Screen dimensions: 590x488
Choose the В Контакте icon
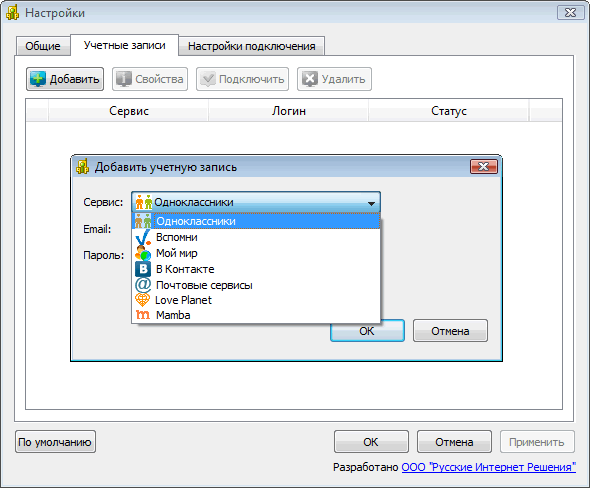pyautogui.click(x=143, y=269)
